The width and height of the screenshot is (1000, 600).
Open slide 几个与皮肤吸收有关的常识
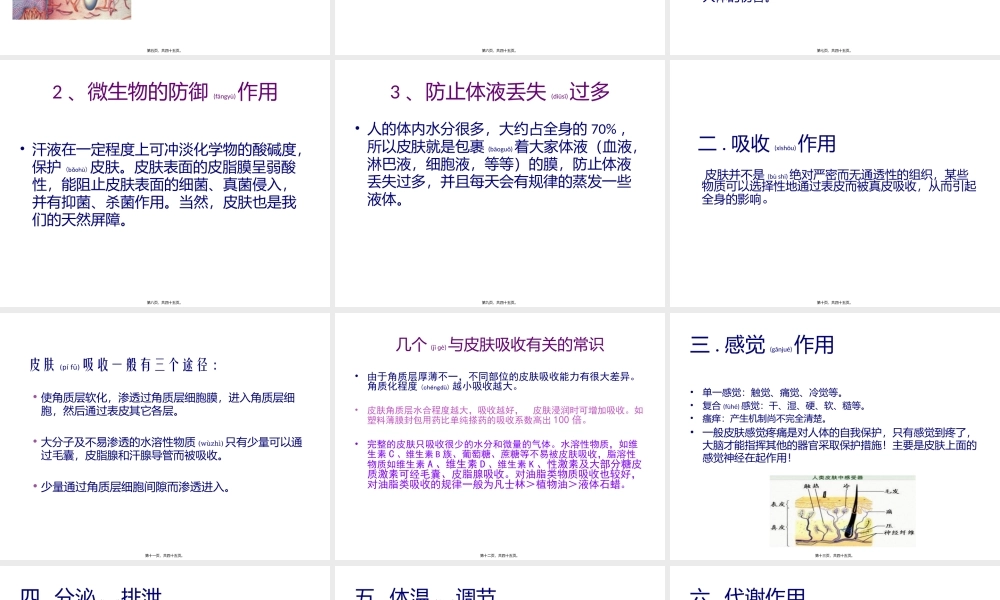(497, 435)
